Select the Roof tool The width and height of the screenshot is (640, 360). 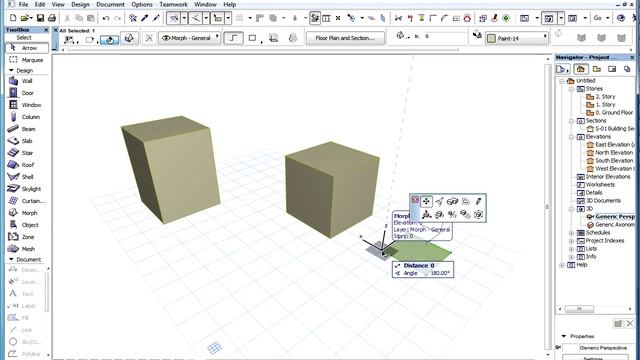pos(27,165)
